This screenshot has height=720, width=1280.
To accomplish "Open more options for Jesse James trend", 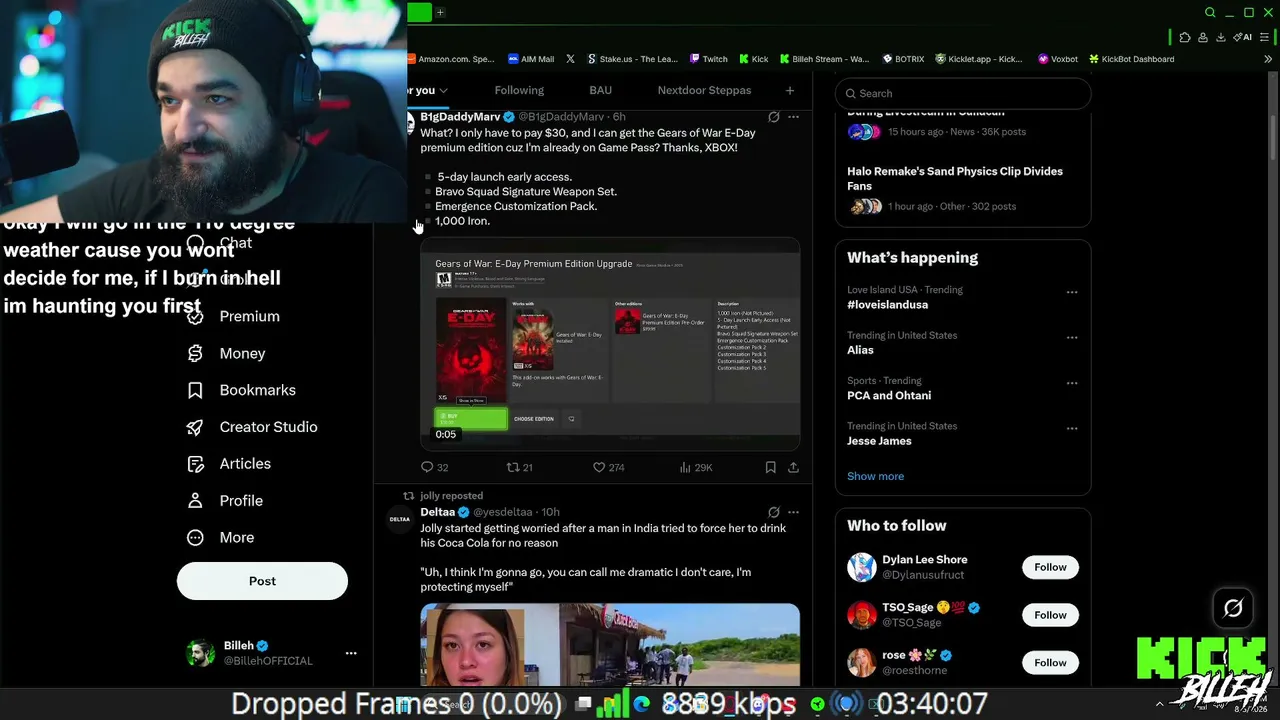I will tap(1072, 429).
